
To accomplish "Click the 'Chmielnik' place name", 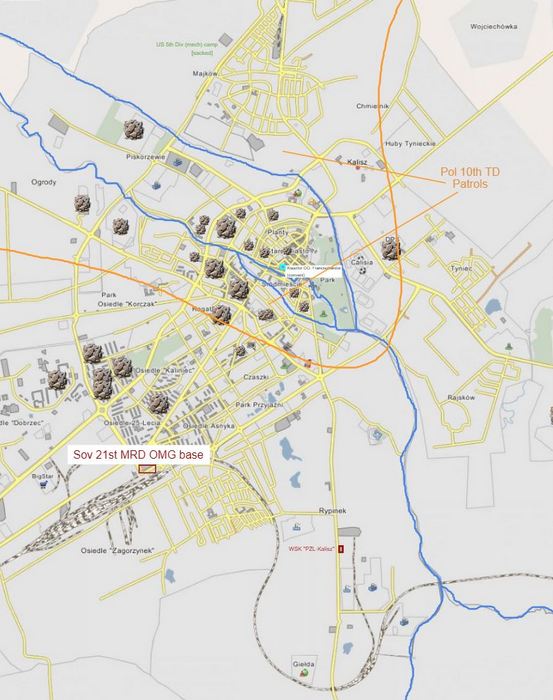I will click(373, 106).
